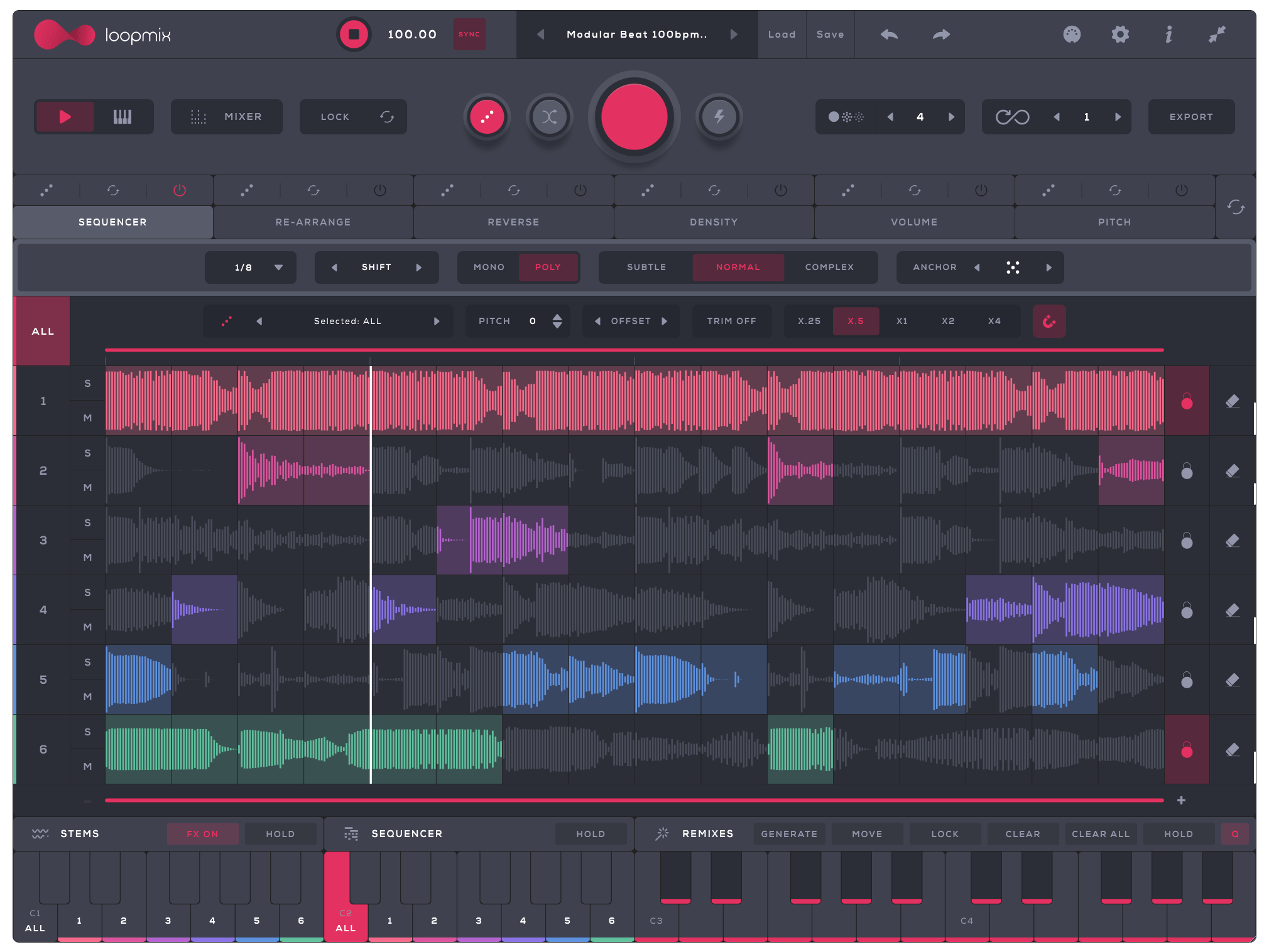Screen dimensions: 1269x952
Task: Toggle the power icon above the Reverse section
Action: [x=580, y=190]
